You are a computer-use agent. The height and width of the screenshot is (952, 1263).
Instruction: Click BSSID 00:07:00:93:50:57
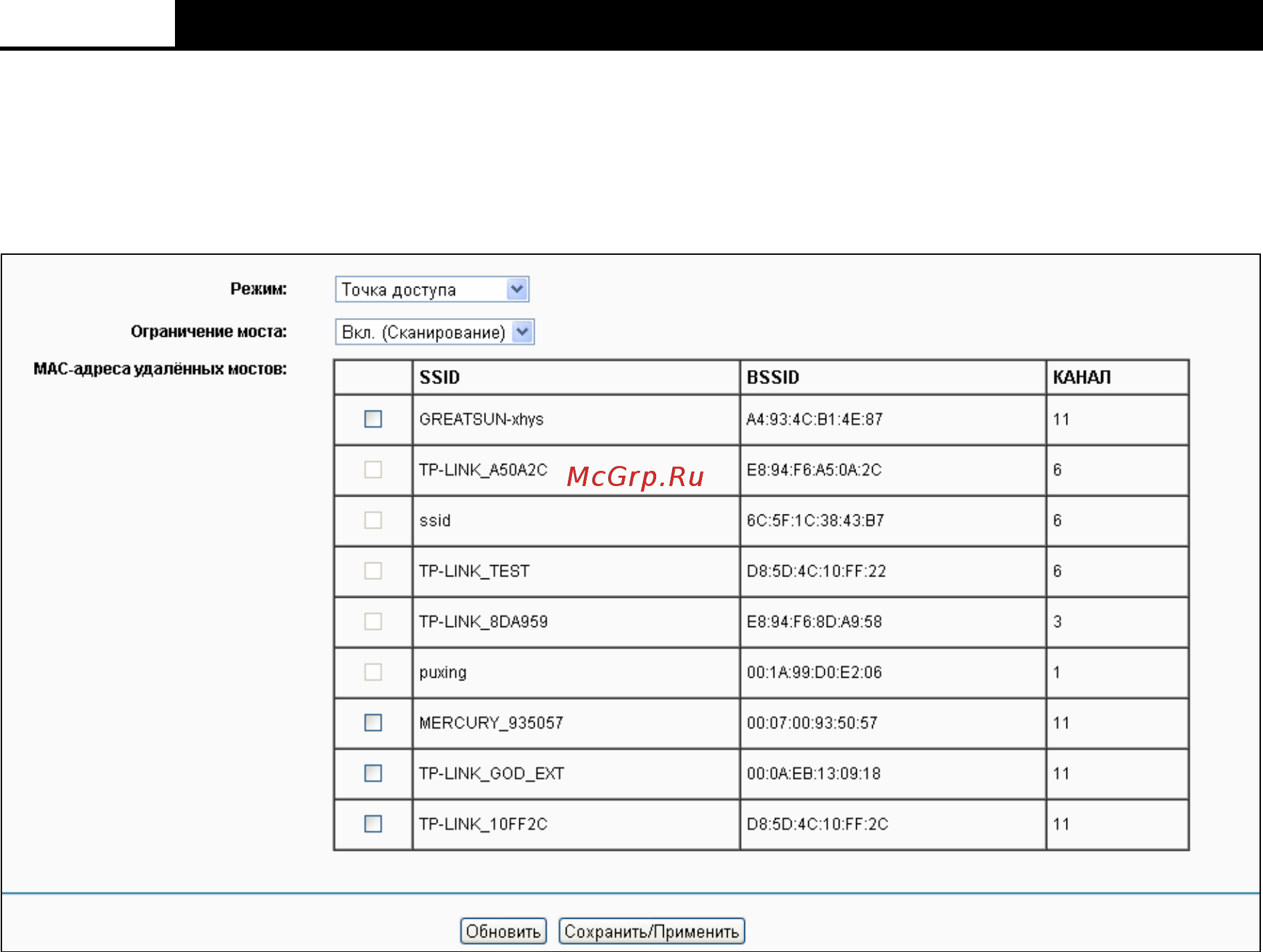pos(812,723)
